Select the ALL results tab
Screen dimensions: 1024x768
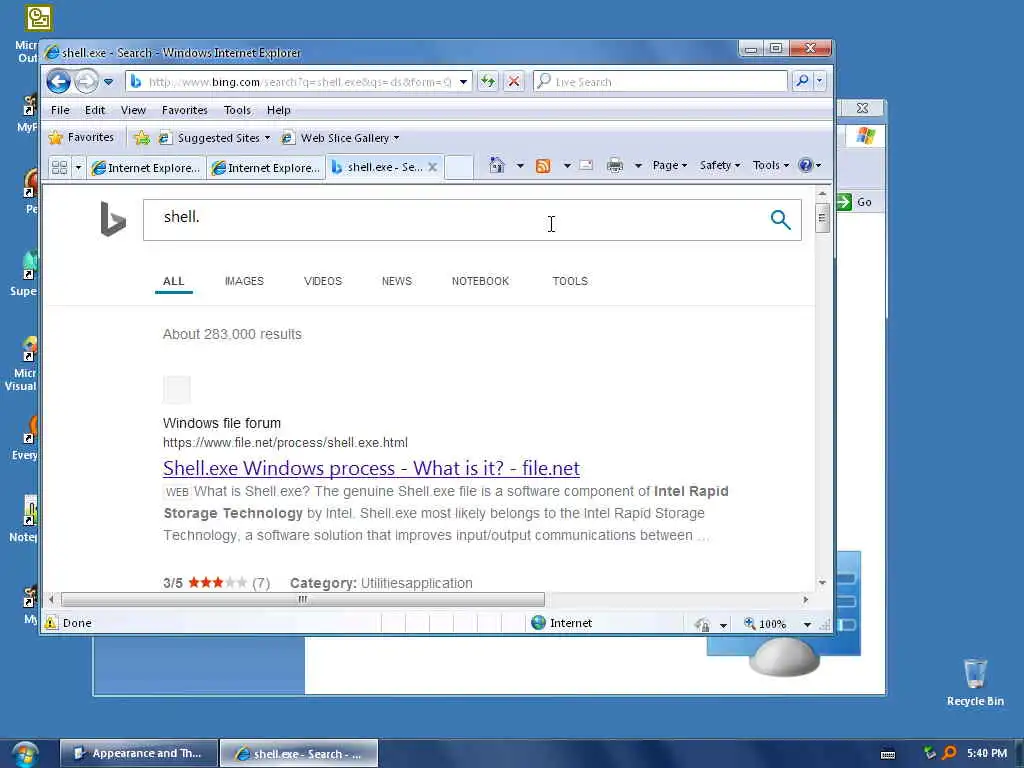coord(174,281)
